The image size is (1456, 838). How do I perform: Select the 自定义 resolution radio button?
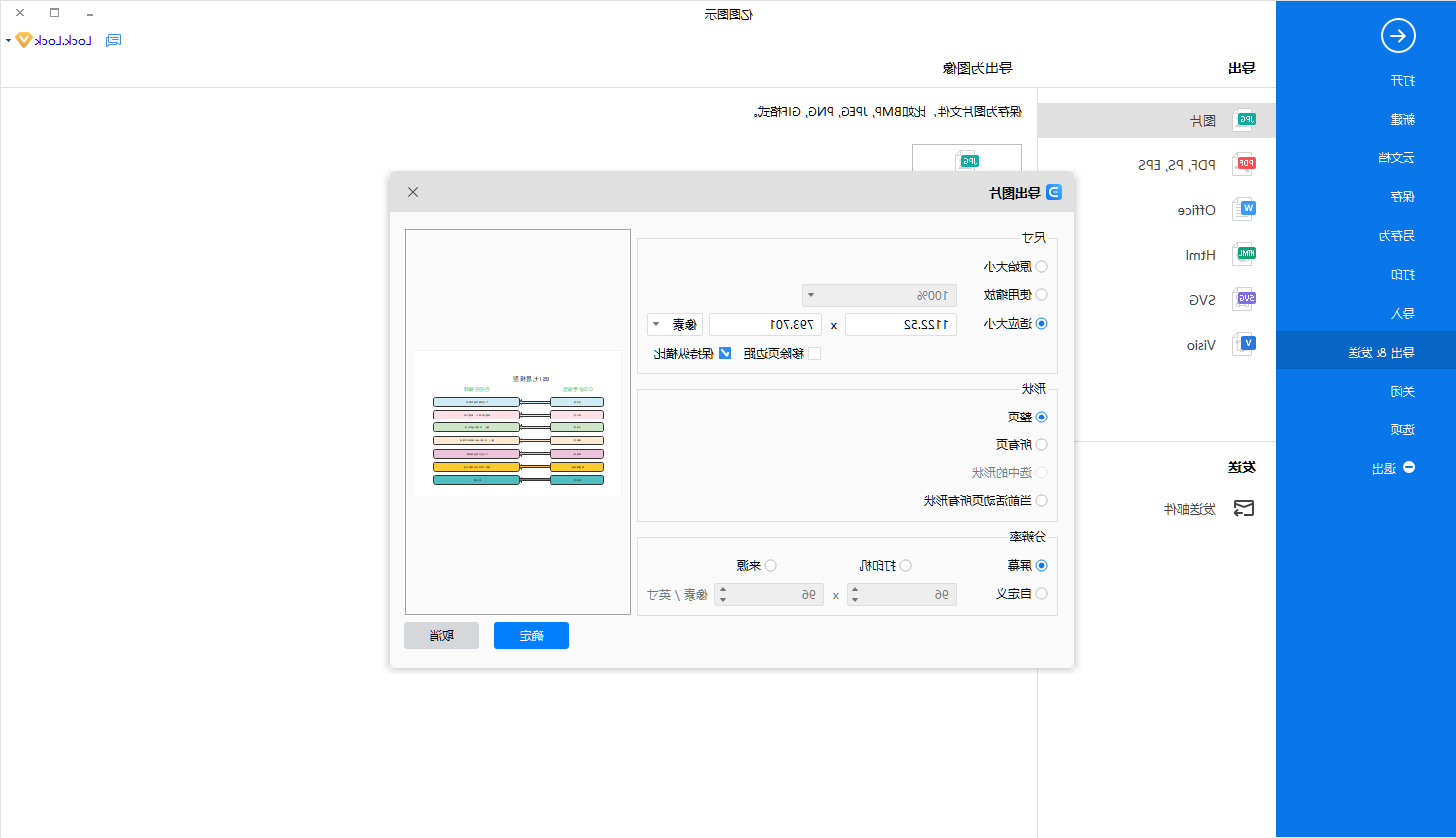[x=1041, y=594]
